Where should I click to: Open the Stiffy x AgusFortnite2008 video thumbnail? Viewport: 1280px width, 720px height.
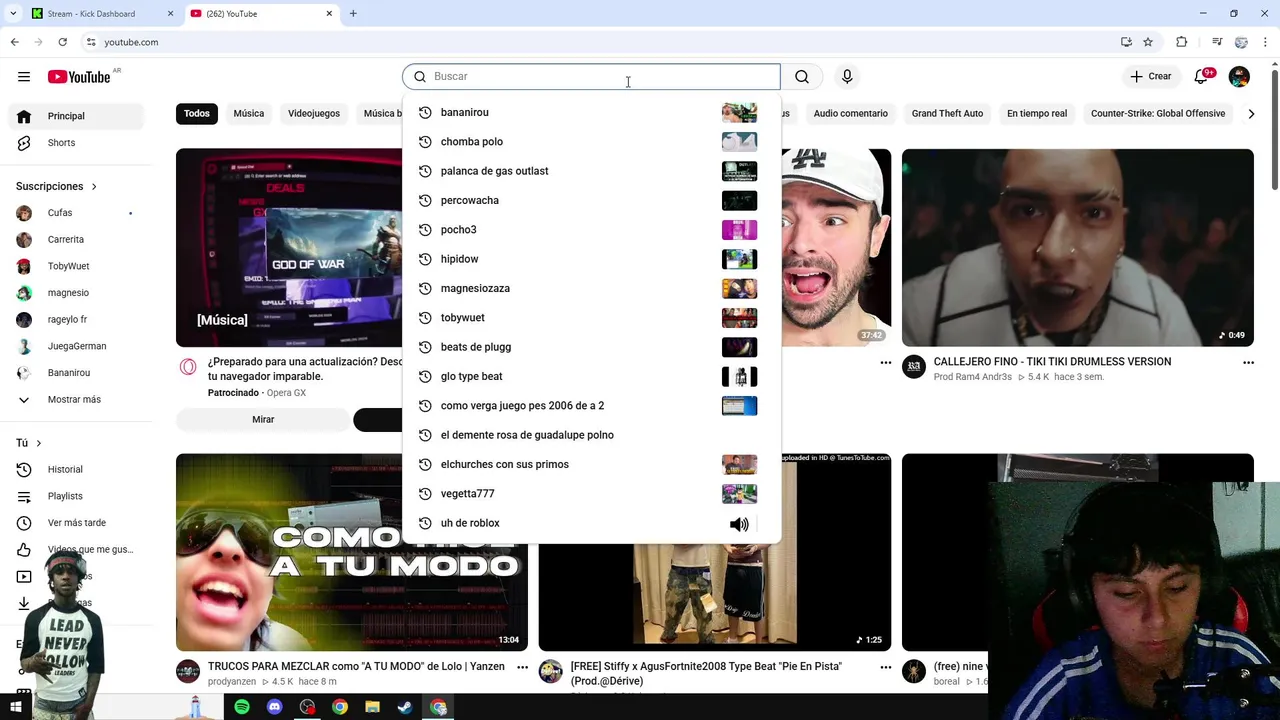(714, 552)
